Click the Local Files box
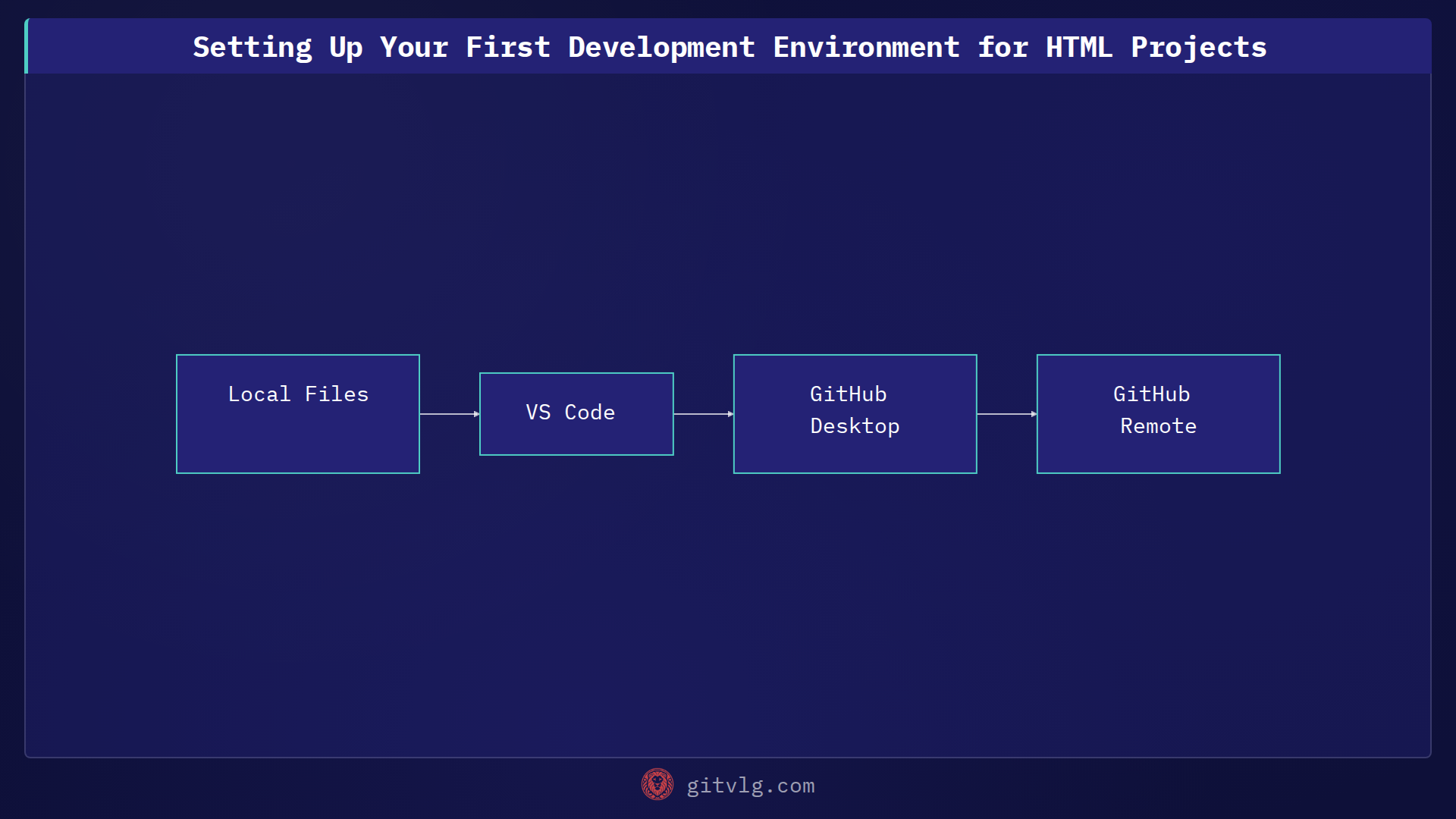 (297, 414)
